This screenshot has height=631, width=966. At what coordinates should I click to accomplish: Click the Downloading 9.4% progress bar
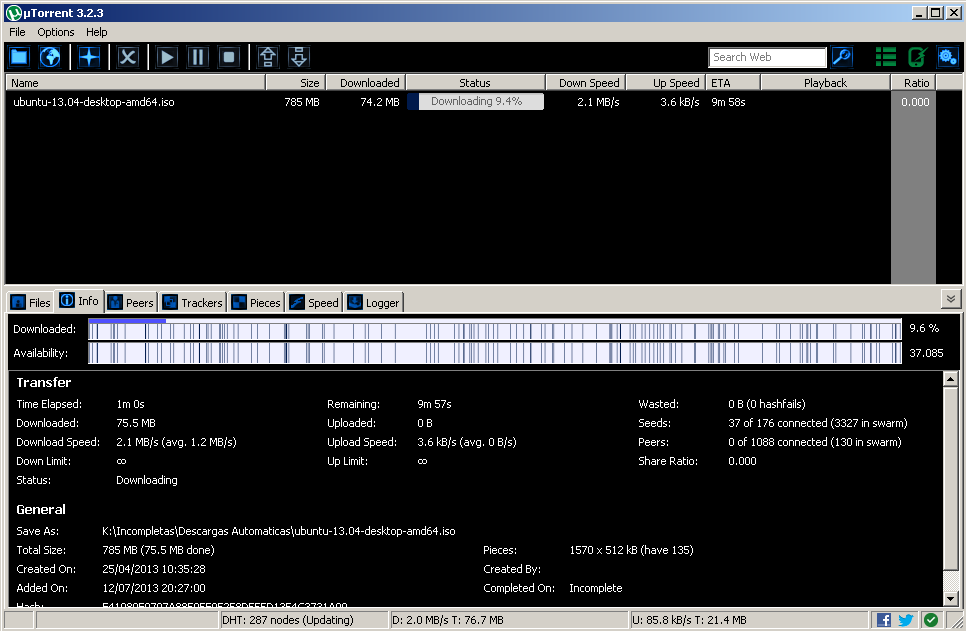(476, 102)
